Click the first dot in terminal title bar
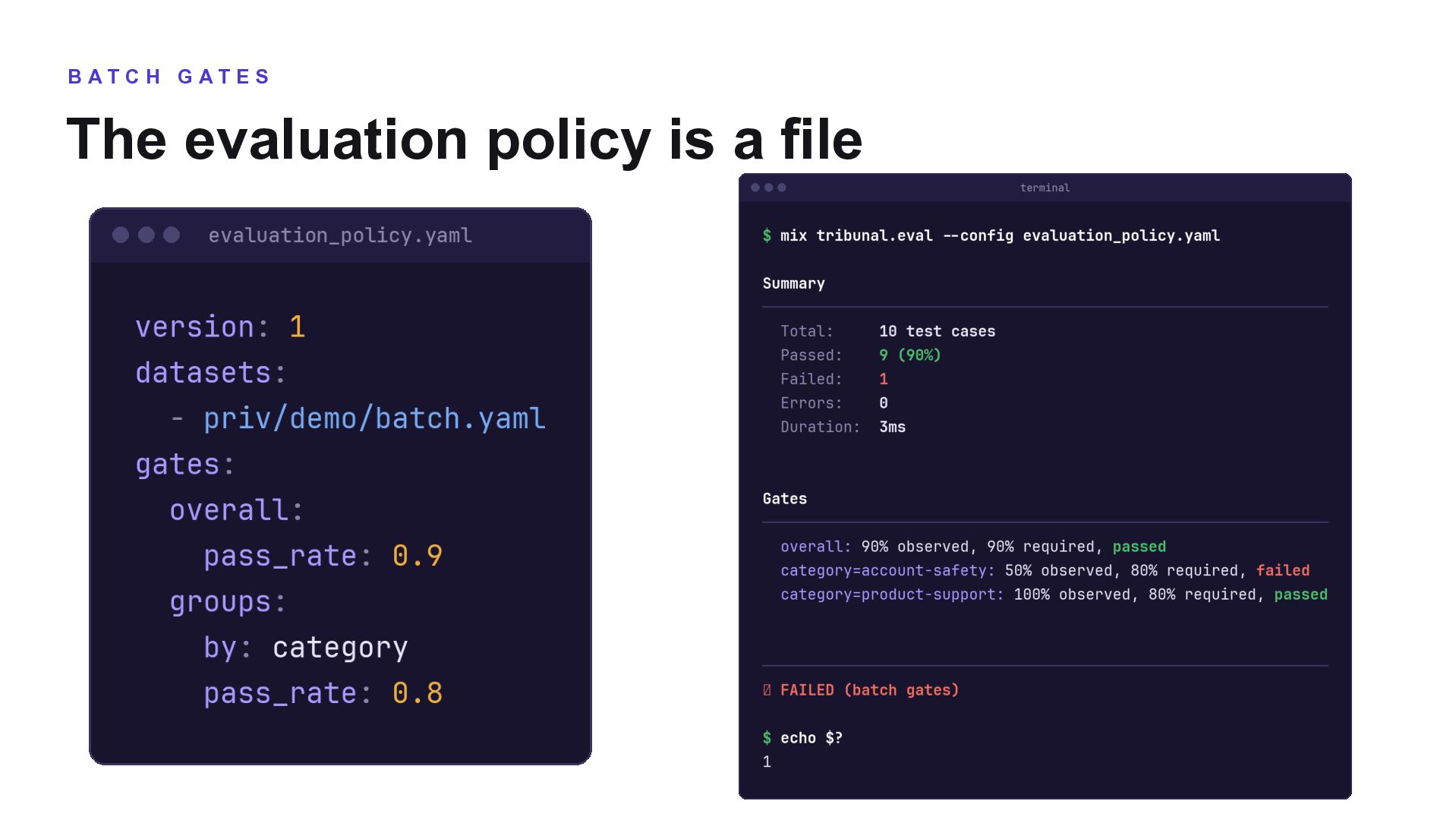Viewport: 1456px width, 820px height. pyautogui.click(x=755, y=188)
